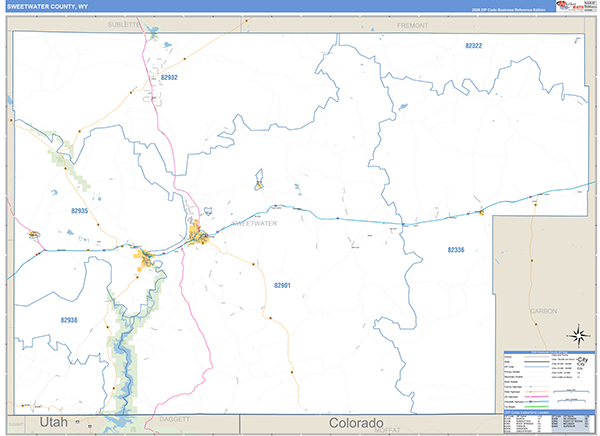This screenshot has height=436, width=600.
Task: Select ZIP code label 82322
Action: click(x=473, y=46)
